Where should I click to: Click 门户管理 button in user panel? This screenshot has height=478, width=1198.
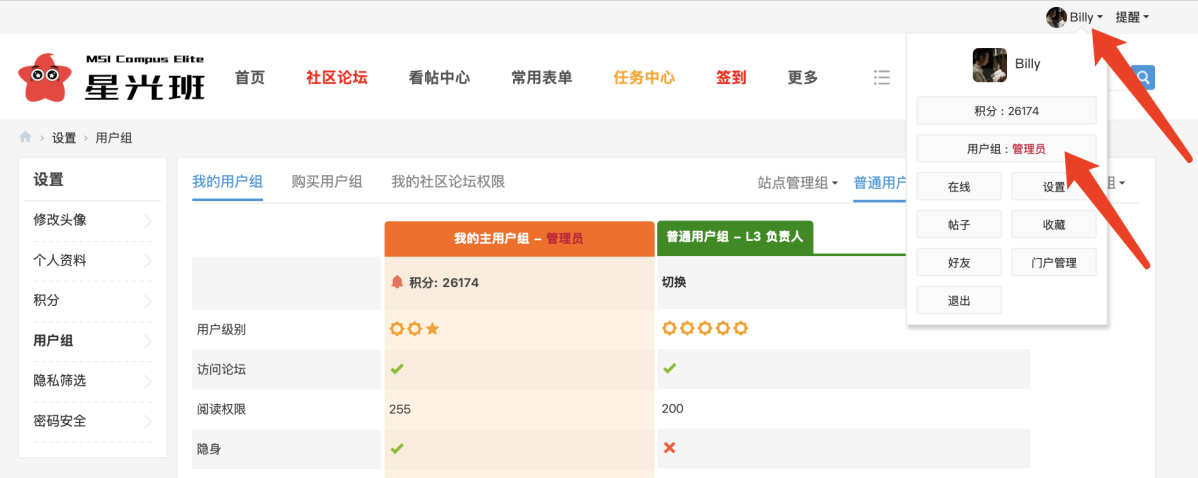[1053, 263]
